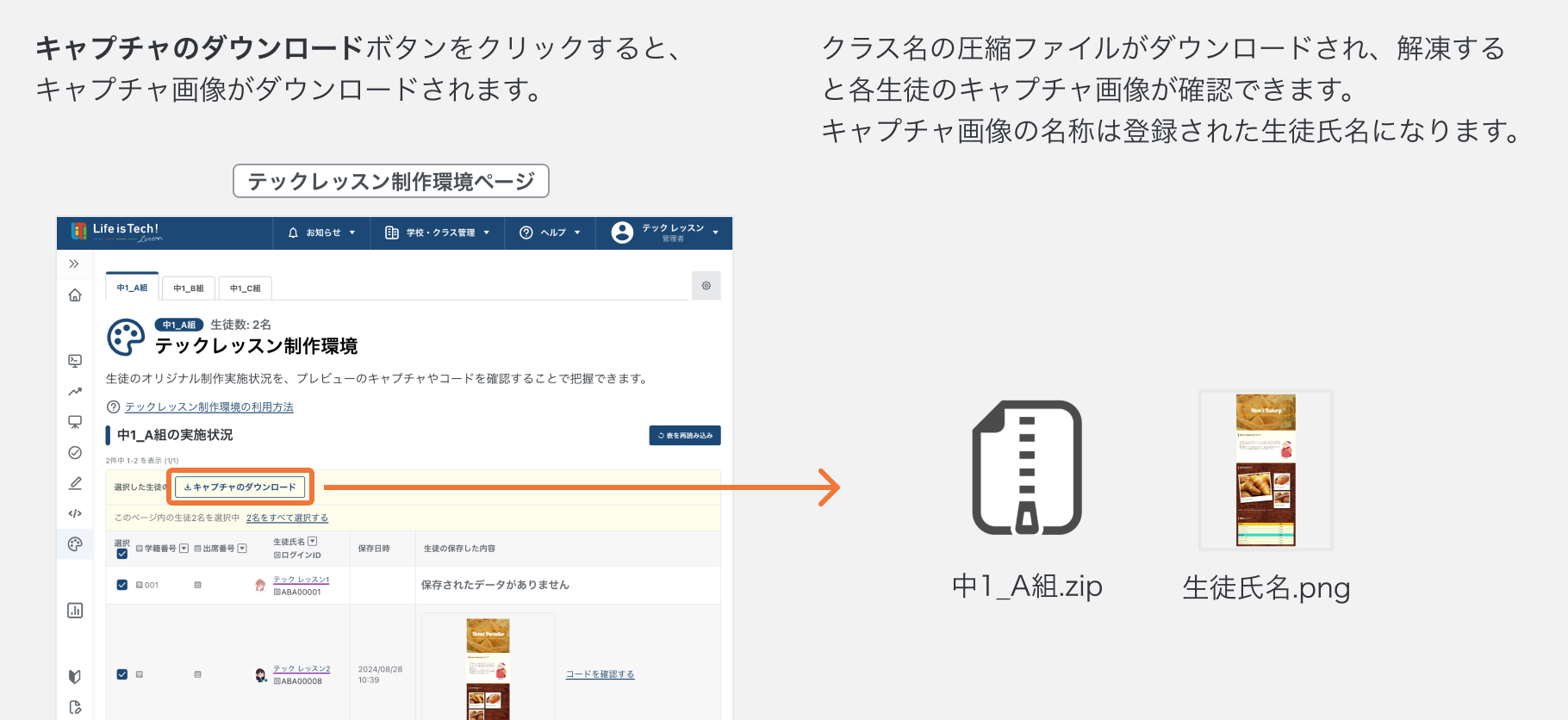Open the bar chart report icon in sidebar
Image resolution: width=1568 pixels, height=720 pixels.
75,611
